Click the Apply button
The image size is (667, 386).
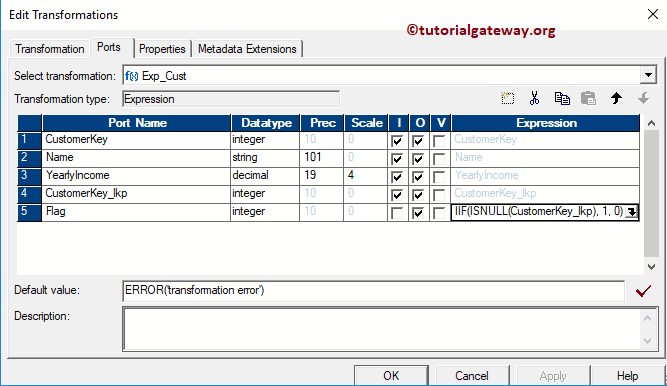[553, 375]
